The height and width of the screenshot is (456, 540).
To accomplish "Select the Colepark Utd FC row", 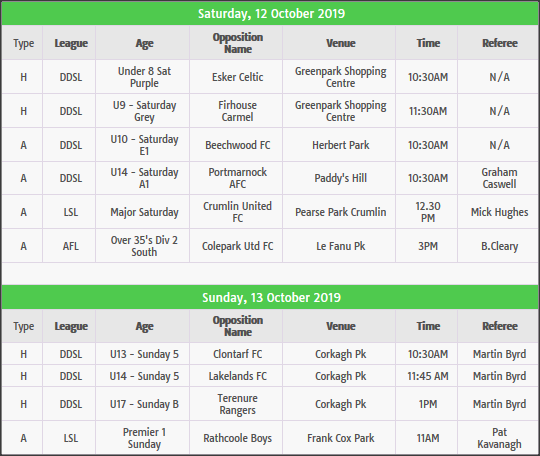I will pyautogui.click(x=270, y=246).
